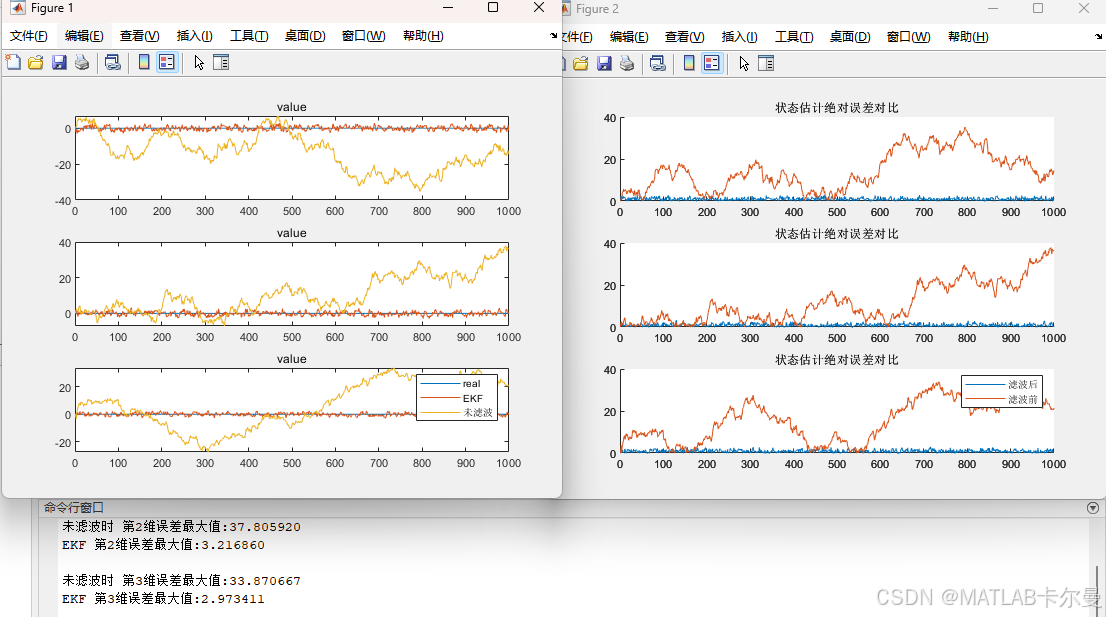The width and height of the screenshot is (1106, 617).
Task: Save figure icon in Figure 1 toolbar
Action: click(x=59, y=63)
